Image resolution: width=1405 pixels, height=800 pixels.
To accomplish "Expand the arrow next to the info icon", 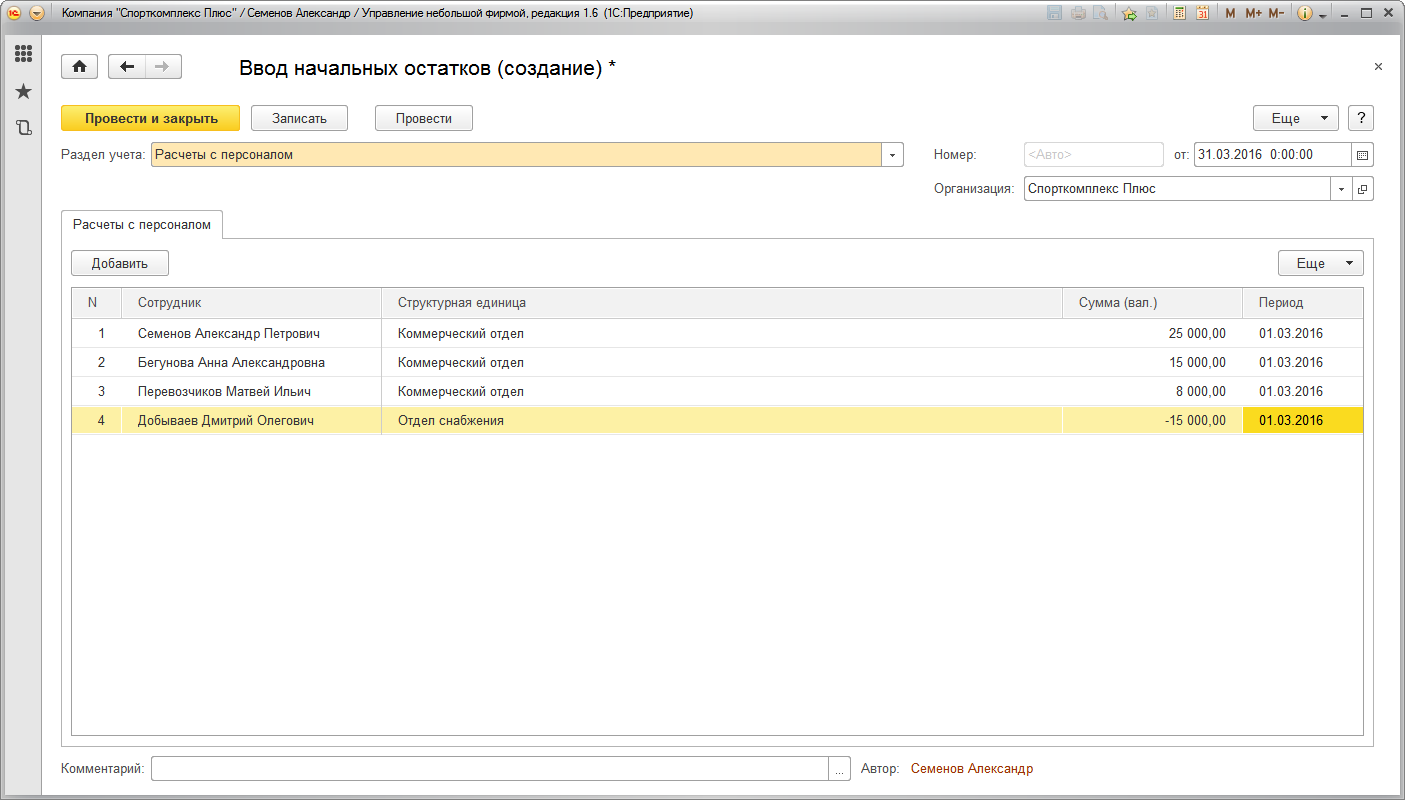I will tap(1322, 15).
